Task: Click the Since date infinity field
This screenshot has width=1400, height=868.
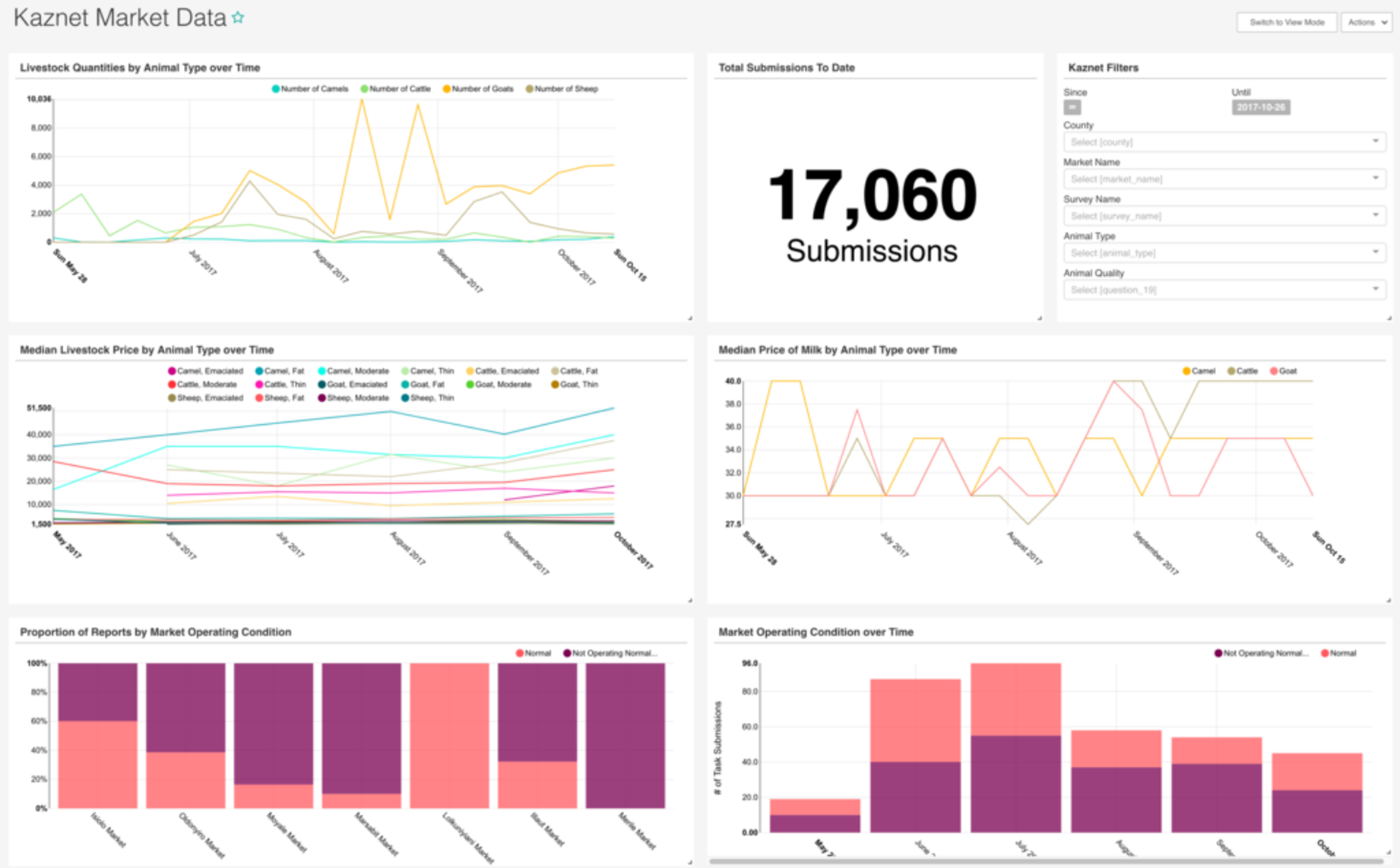Action: 1072,107
